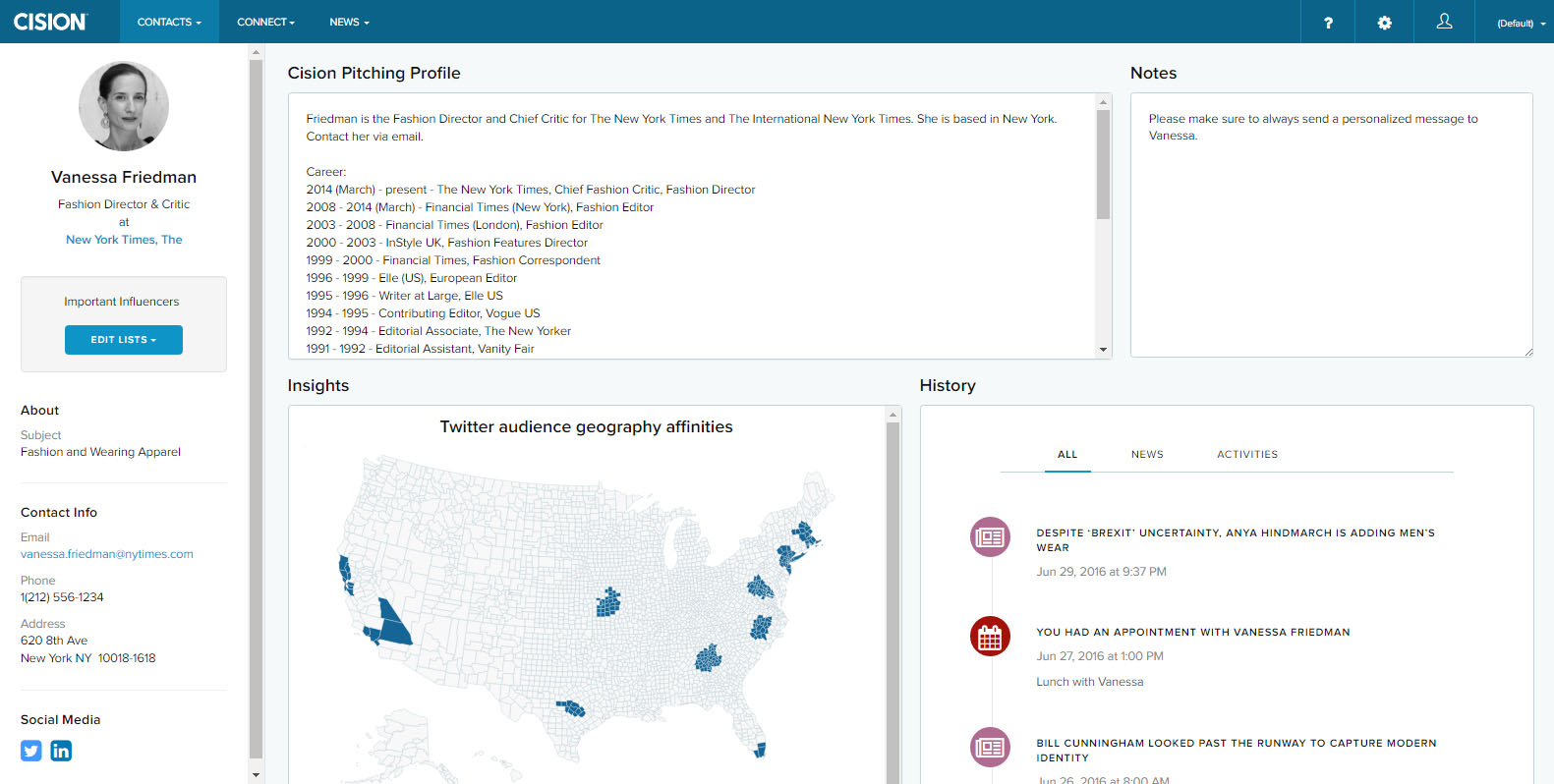Open the (Default) profile dropdown
1554x784 pixels.
click(x=1520, y=23)
